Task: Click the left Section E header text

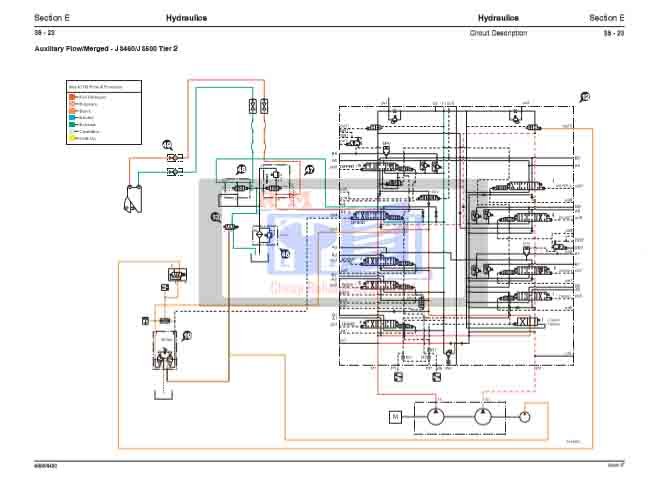Action: click(51, 18)
